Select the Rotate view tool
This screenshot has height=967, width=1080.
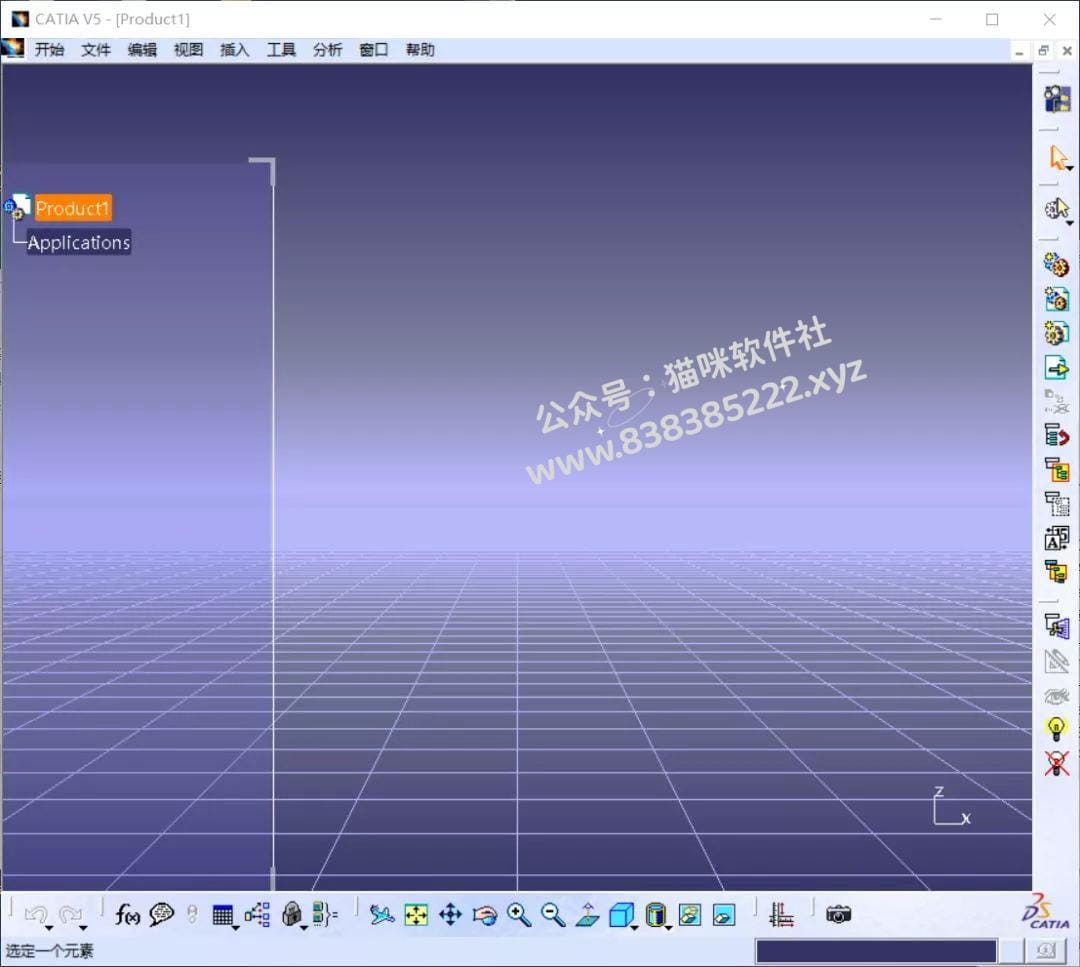coord(485,915)
